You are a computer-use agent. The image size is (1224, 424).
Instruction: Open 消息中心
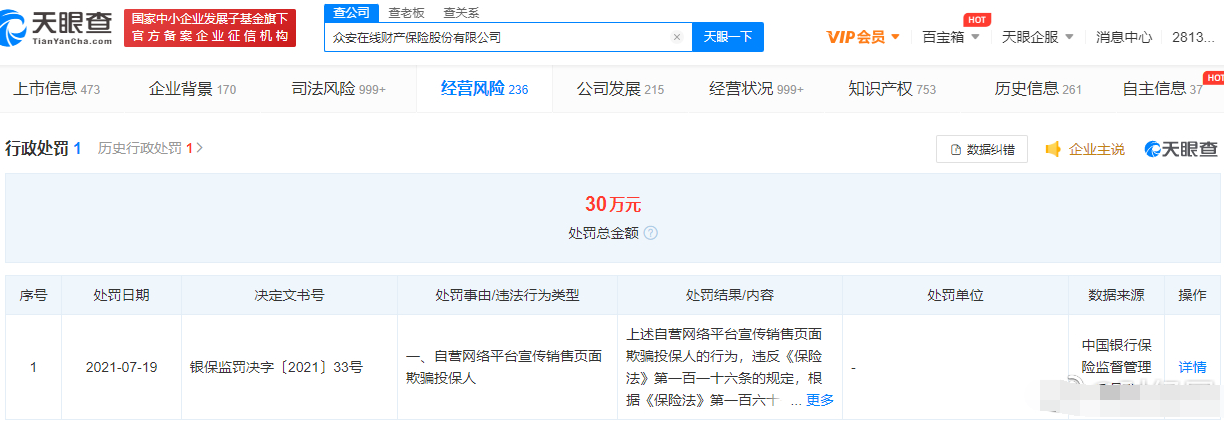[1124, 37]
